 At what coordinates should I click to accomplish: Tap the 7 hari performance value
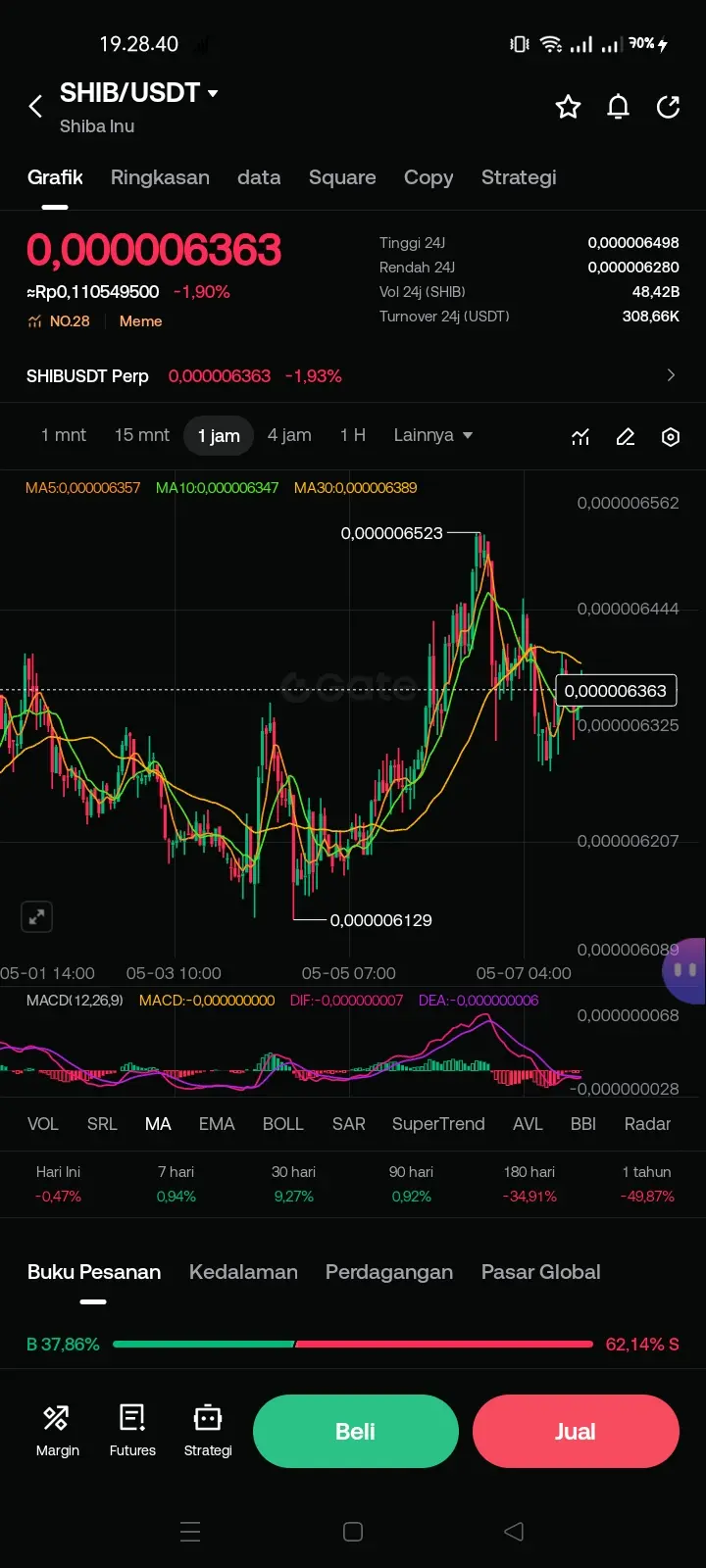pos(176,1197)
